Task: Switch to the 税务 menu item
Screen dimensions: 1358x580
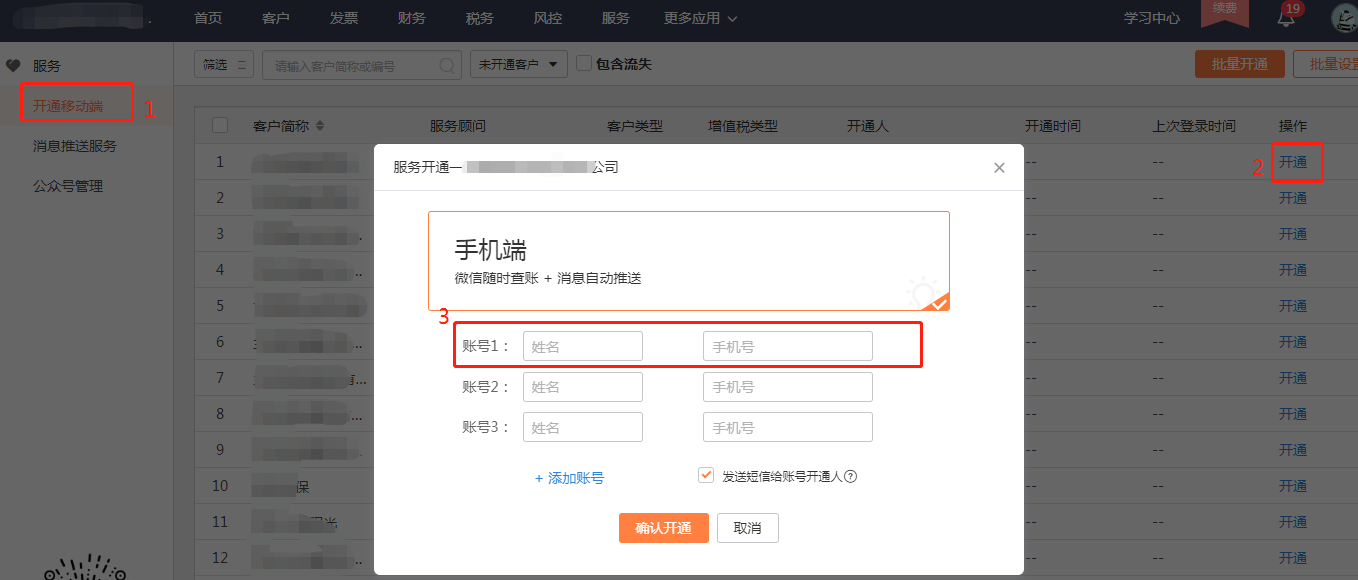Action: tap(479, 18)
